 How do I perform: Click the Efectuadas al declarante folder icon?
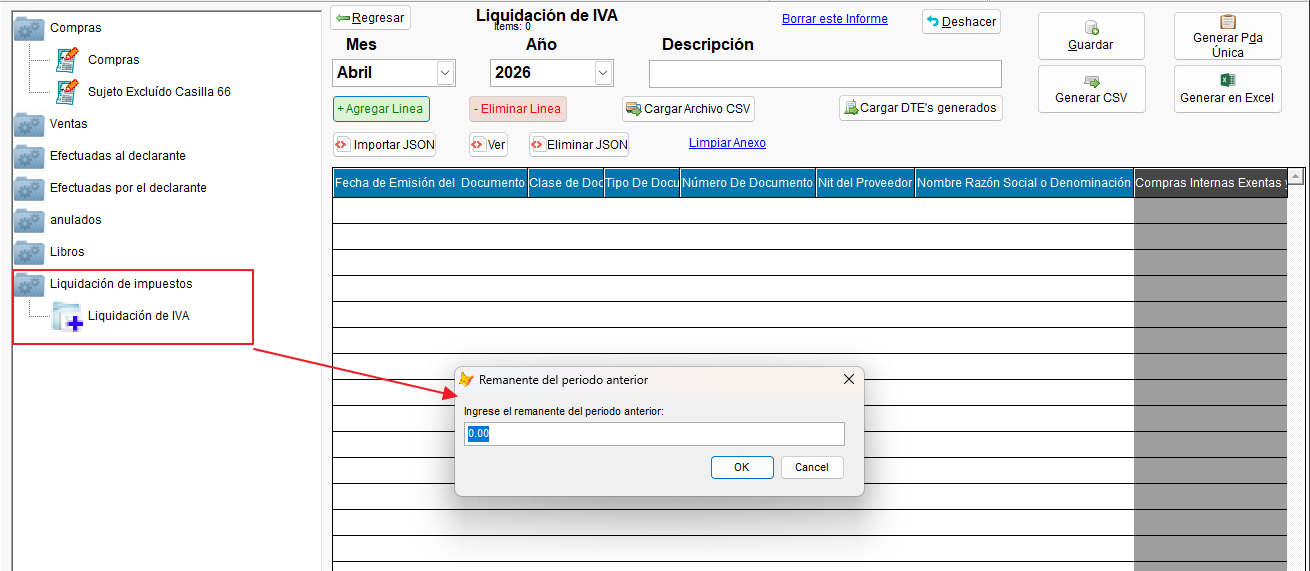[x=29, y=156]
